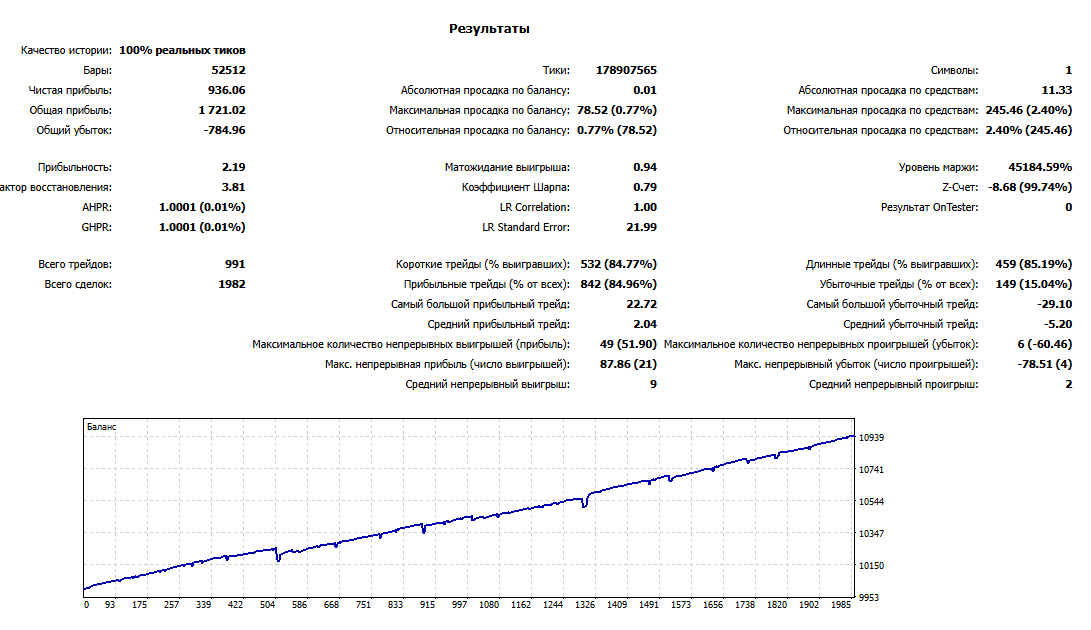Screen dimensions: 1091x630
Task: Click the Результаты report heading
Action: coord(489,30)
